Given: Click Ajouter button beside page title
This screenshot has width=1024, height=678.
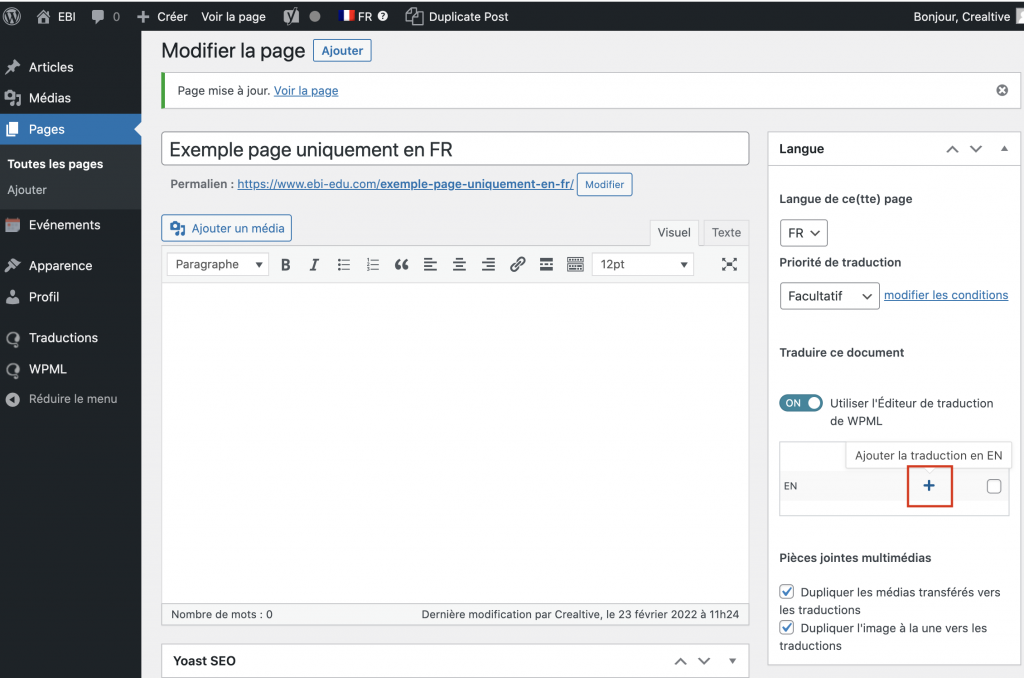Looking at the screenshot, I should point(342,51).
